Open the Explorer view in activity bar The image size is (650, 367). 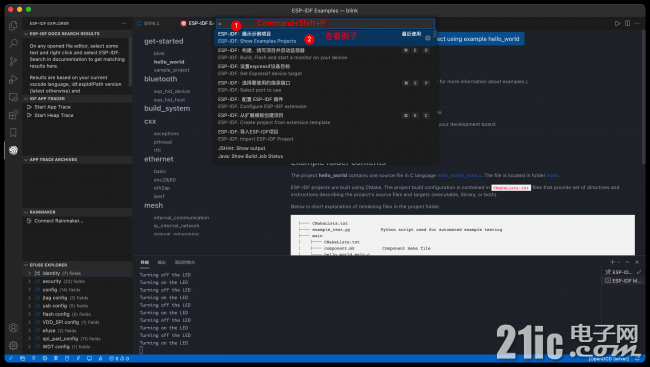click(x=13, y=26)
